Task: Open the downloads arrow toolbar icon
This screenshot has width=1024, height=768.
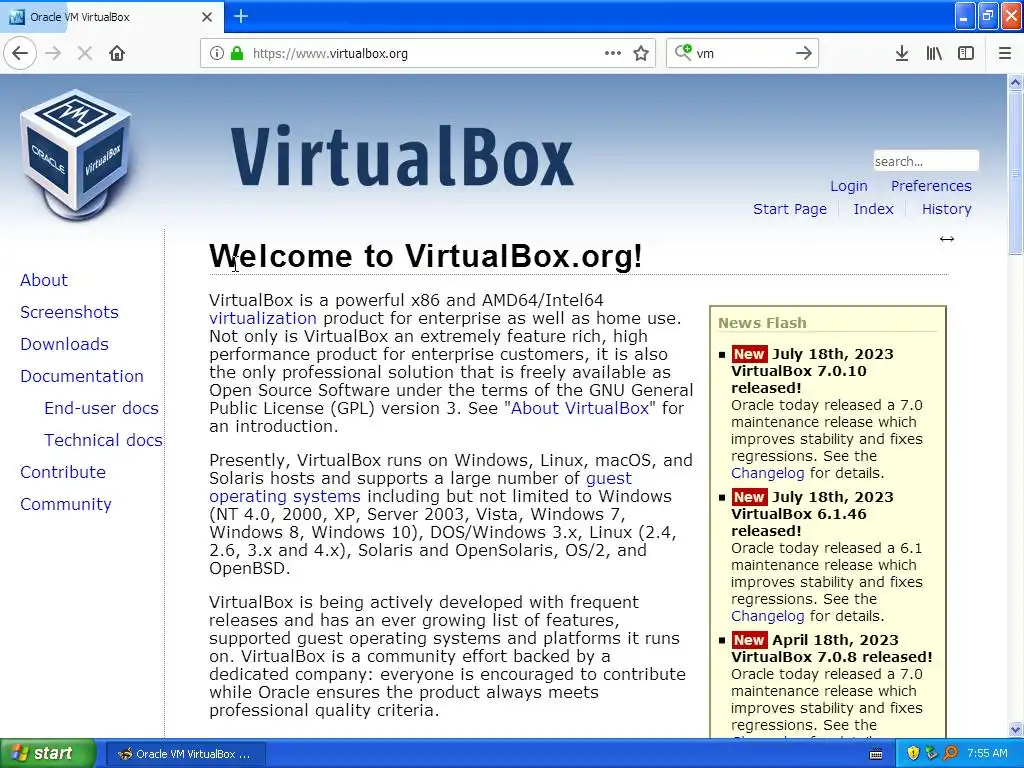Action: (x=902, y=54)
